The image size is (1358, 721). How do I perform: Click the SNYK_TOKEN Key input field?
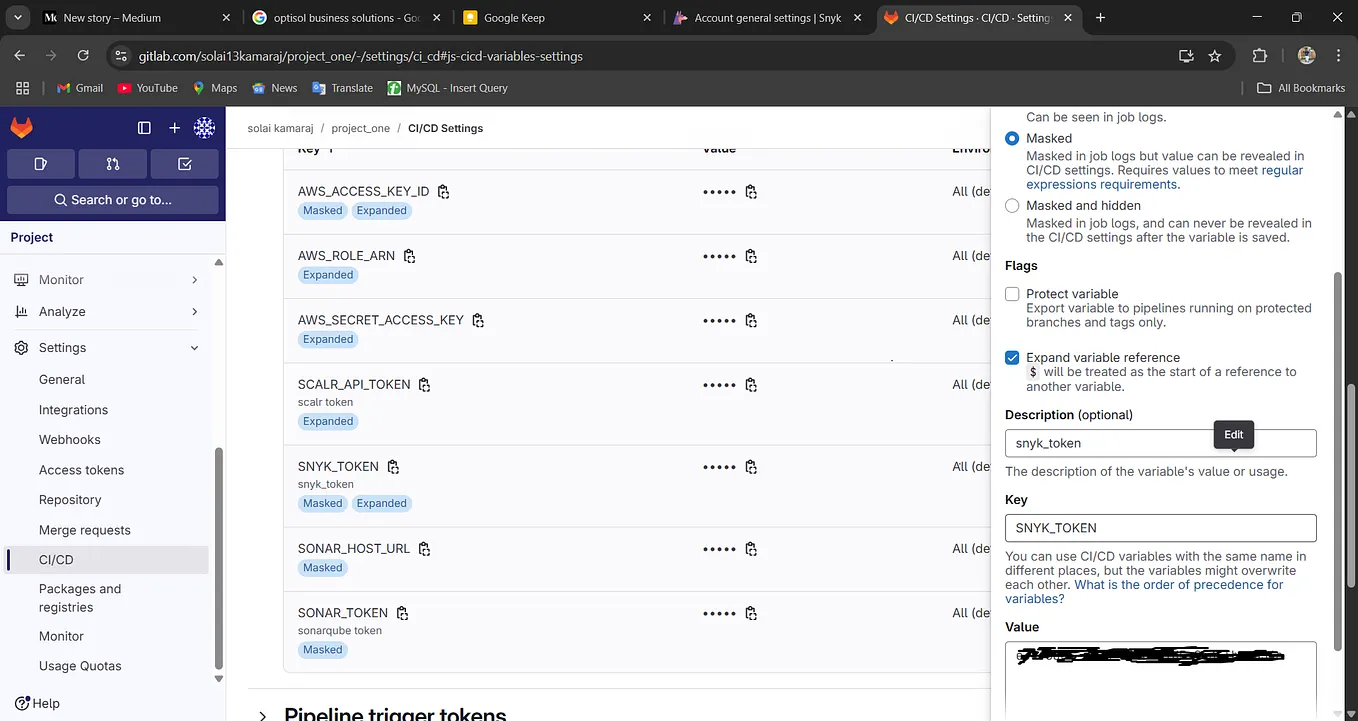[1160, 528]
